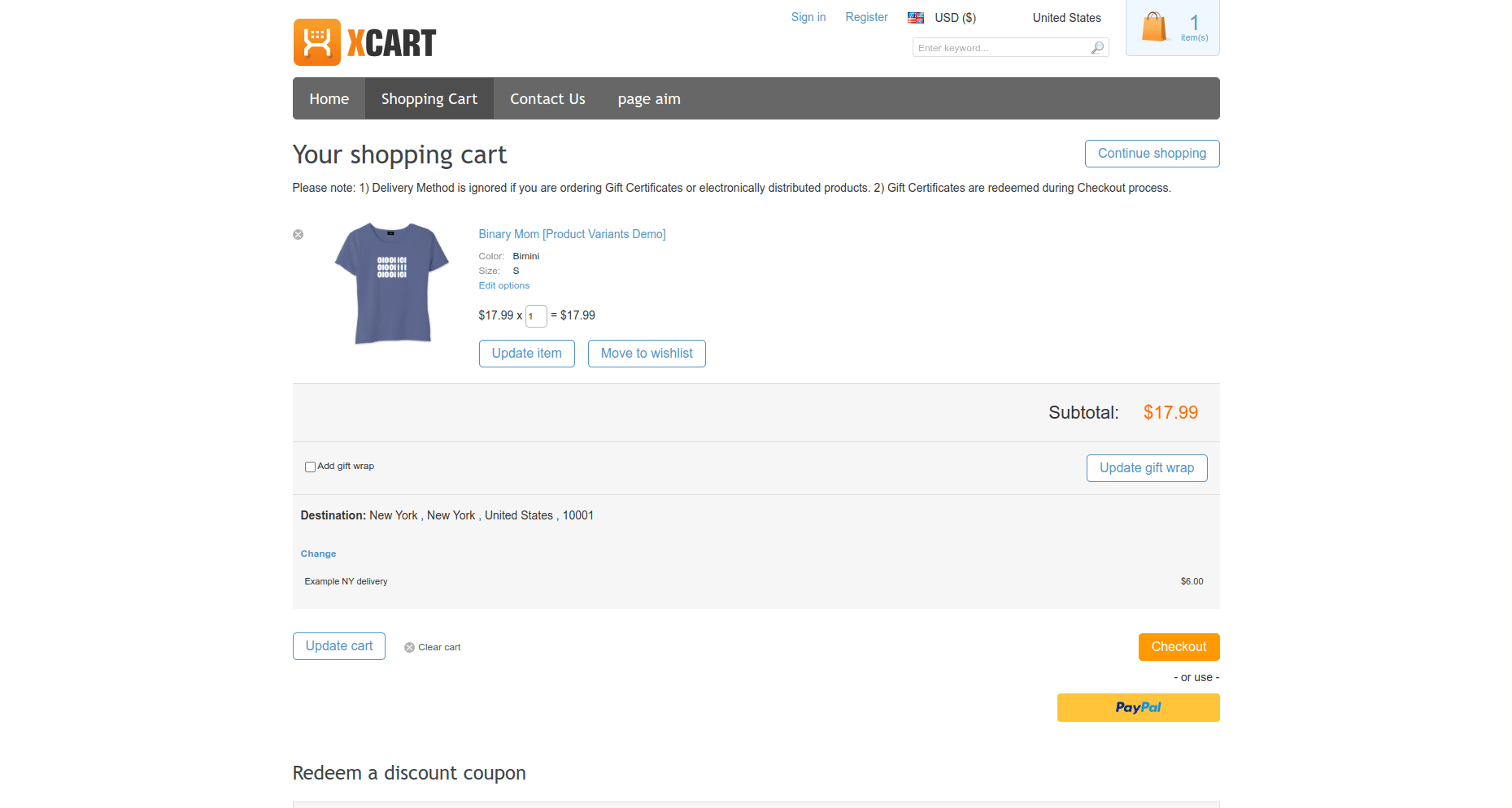Expand Edit options for the product
This screenshot has height=808, width=1512.
coord(503,285)
